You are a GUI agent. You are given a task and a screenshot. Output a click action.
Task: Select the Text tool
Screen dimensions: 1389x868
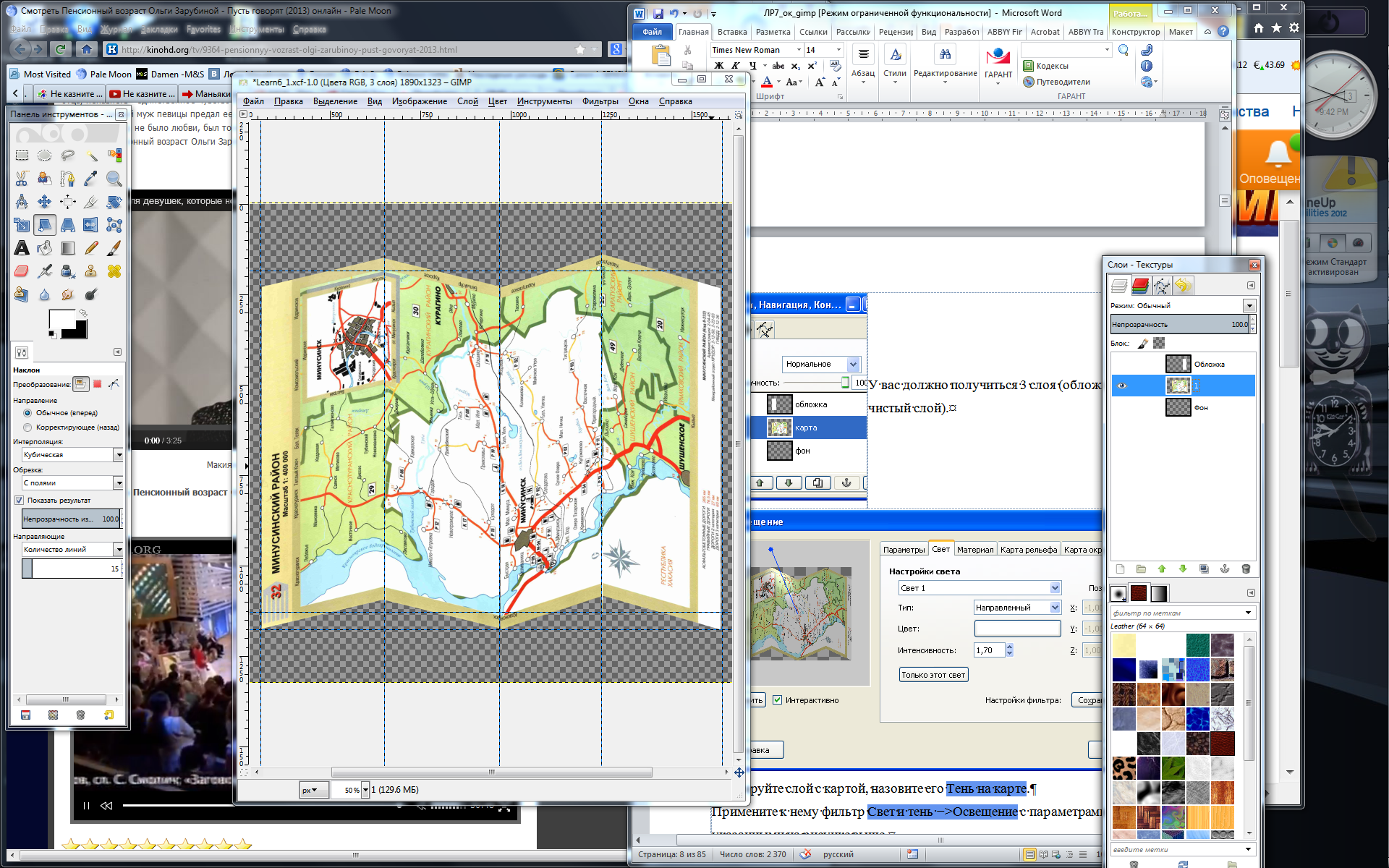pyautogui.click(x=22, y=248)
